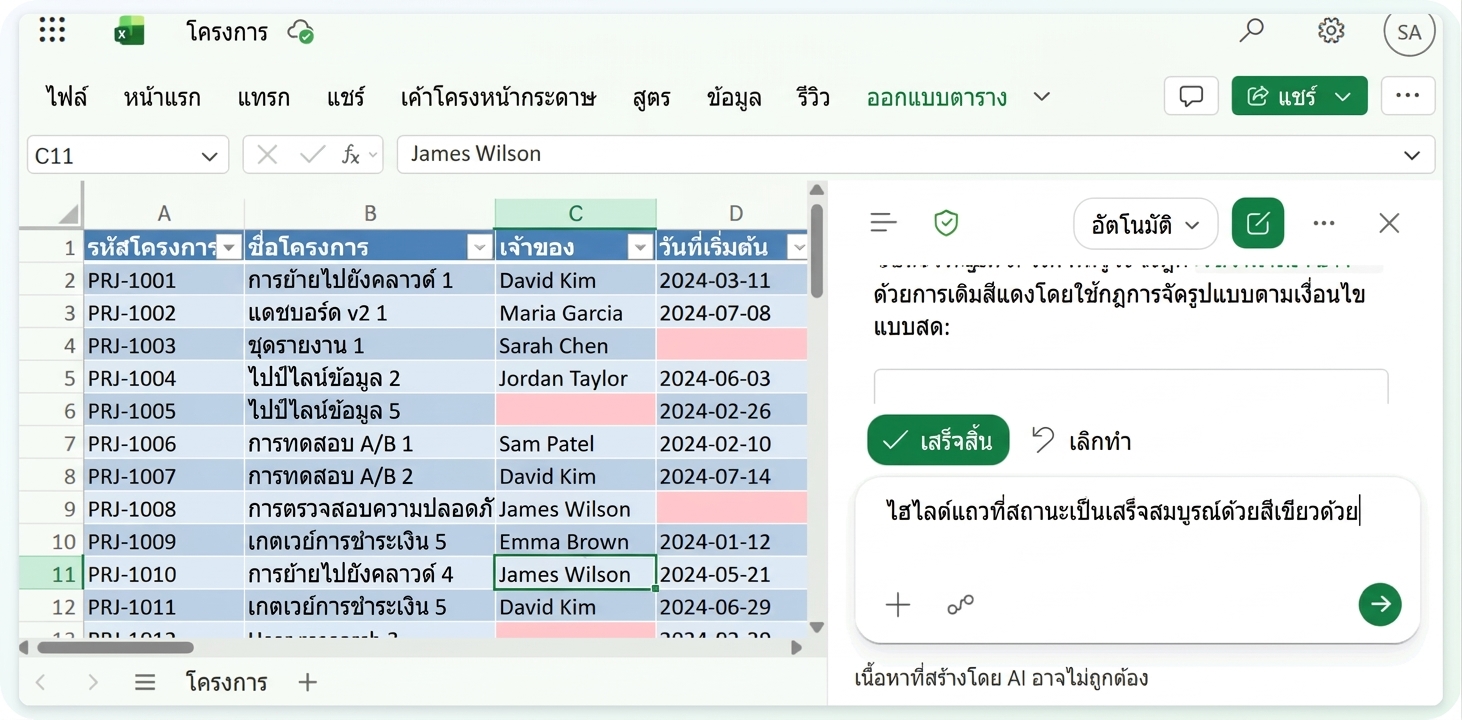Image resolution: width=1462 pixels, height=720 pixels.
Task: Click the เลิกทำ undo button
Action: pyautogui.click(x=1081, y=440)
